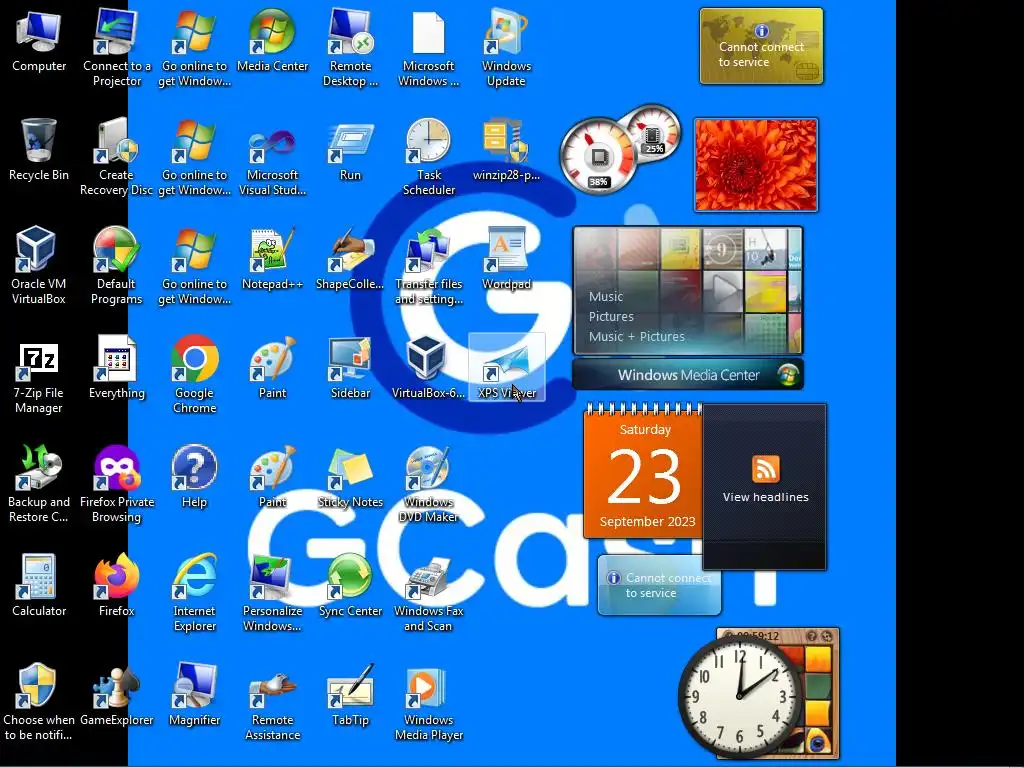Image resolution: width=1024 pixels, height=768 pixels.
Task: Select the XPS Viewer shortcut
Action: [506, 368]
